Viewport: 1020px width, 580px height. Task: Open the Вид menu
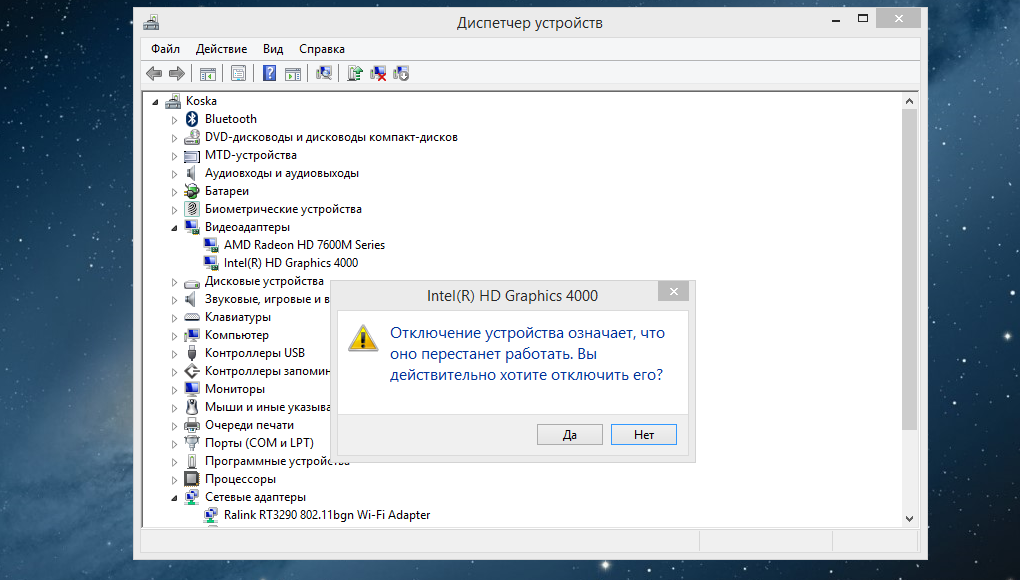[273, 49]
